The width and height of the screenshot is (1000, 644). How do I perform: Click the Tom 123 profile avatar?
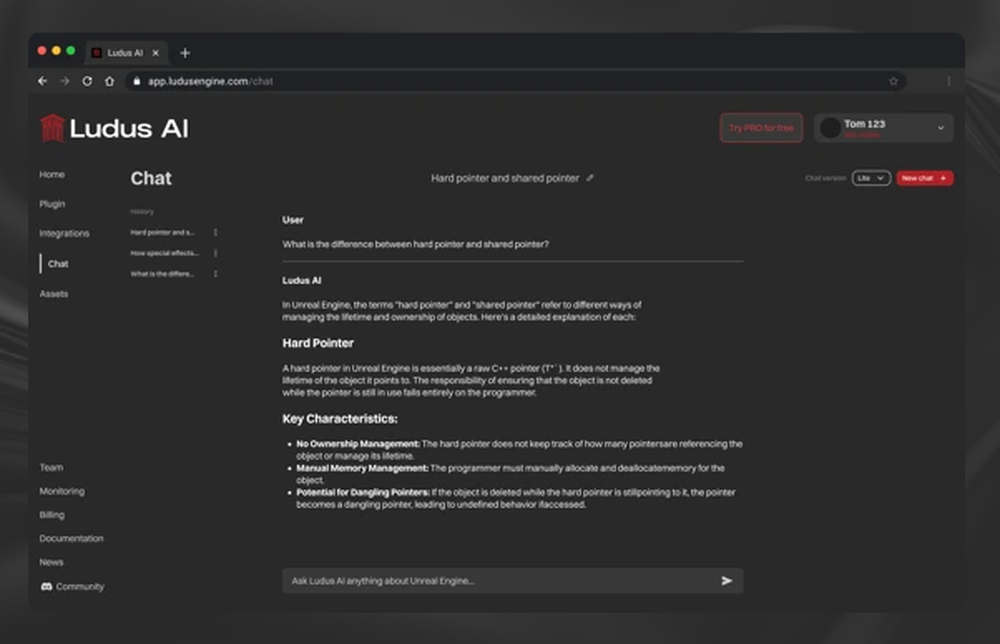coord(830,128)
